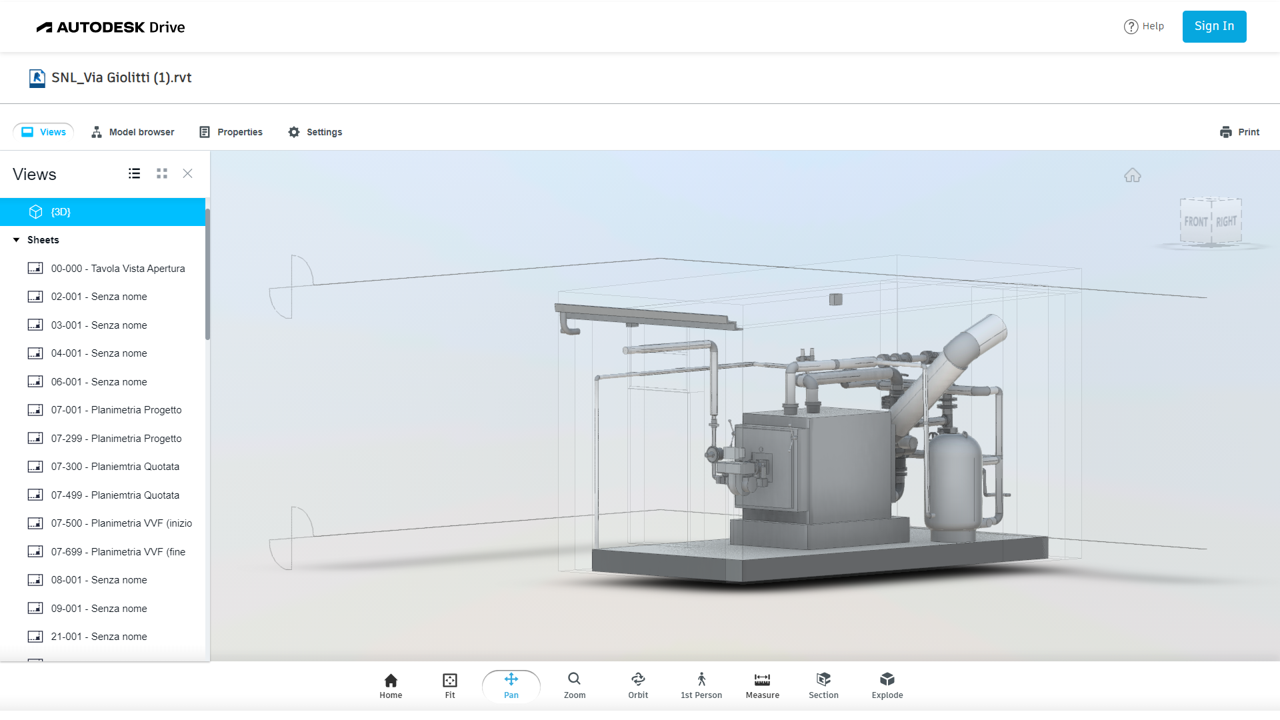Screen dimensions: 1280x720
Task: Open the Help link
Action: click(x=1144, y=27)
